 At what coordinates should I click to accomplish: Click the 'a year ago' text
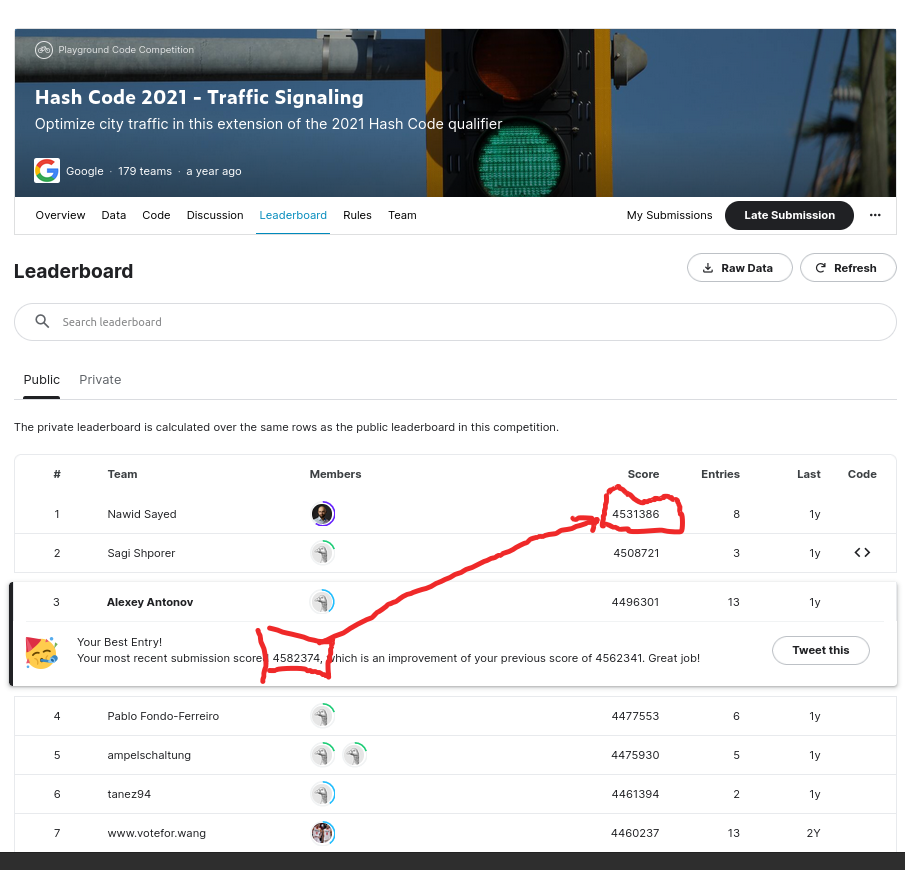(214, 171)
